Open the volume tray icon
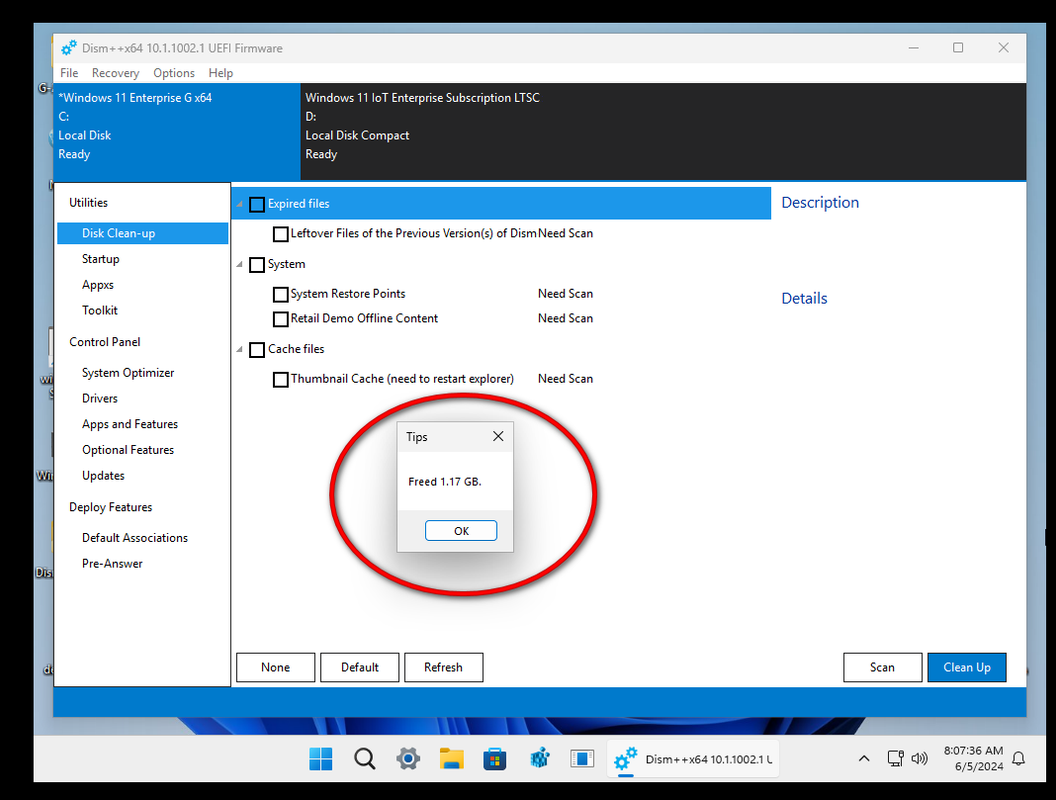Screen dimensions: 1056x800 tap(919, 759)
